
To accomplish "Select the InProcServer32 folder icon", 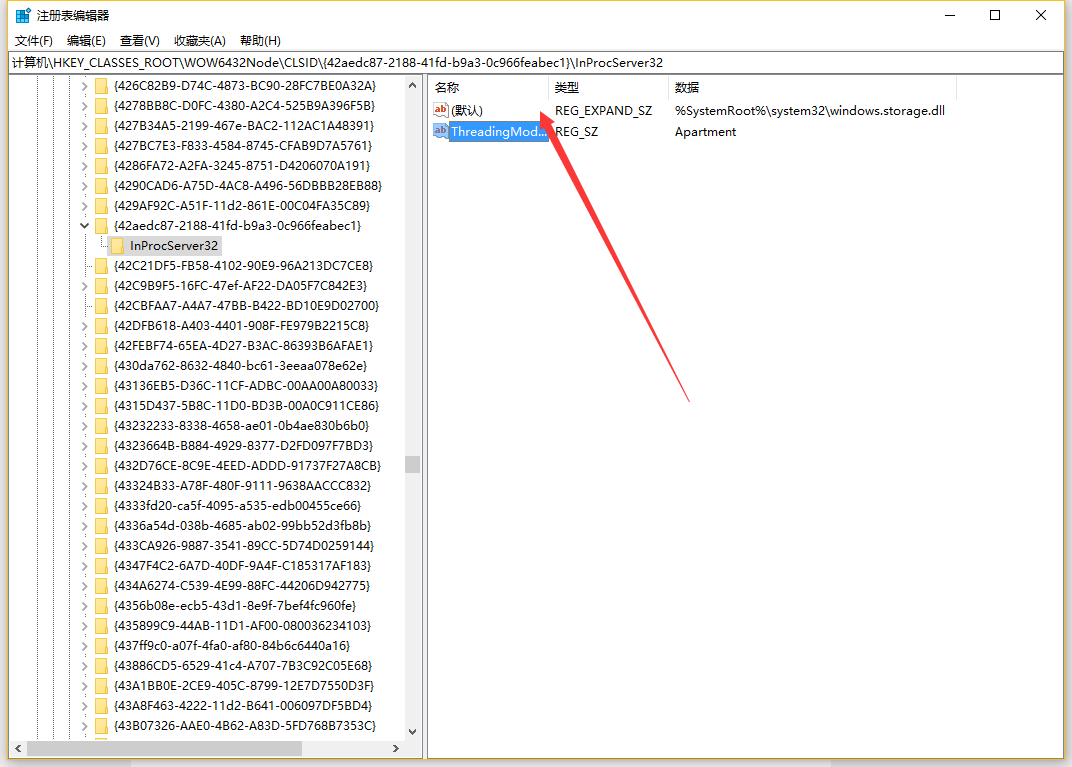I will point(117,246).
